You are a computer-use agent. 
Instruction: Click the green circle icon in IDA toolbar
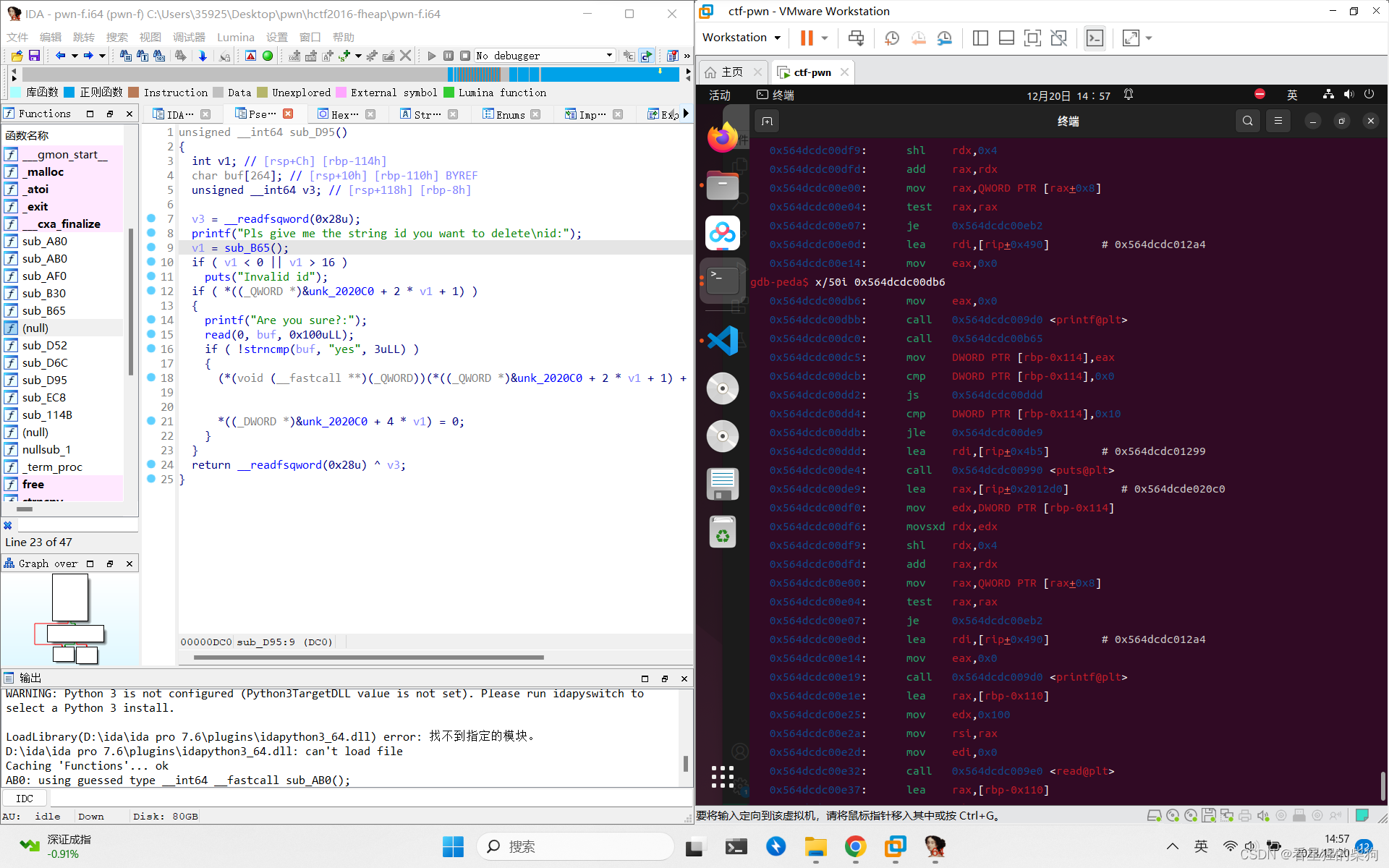[268, 56]
